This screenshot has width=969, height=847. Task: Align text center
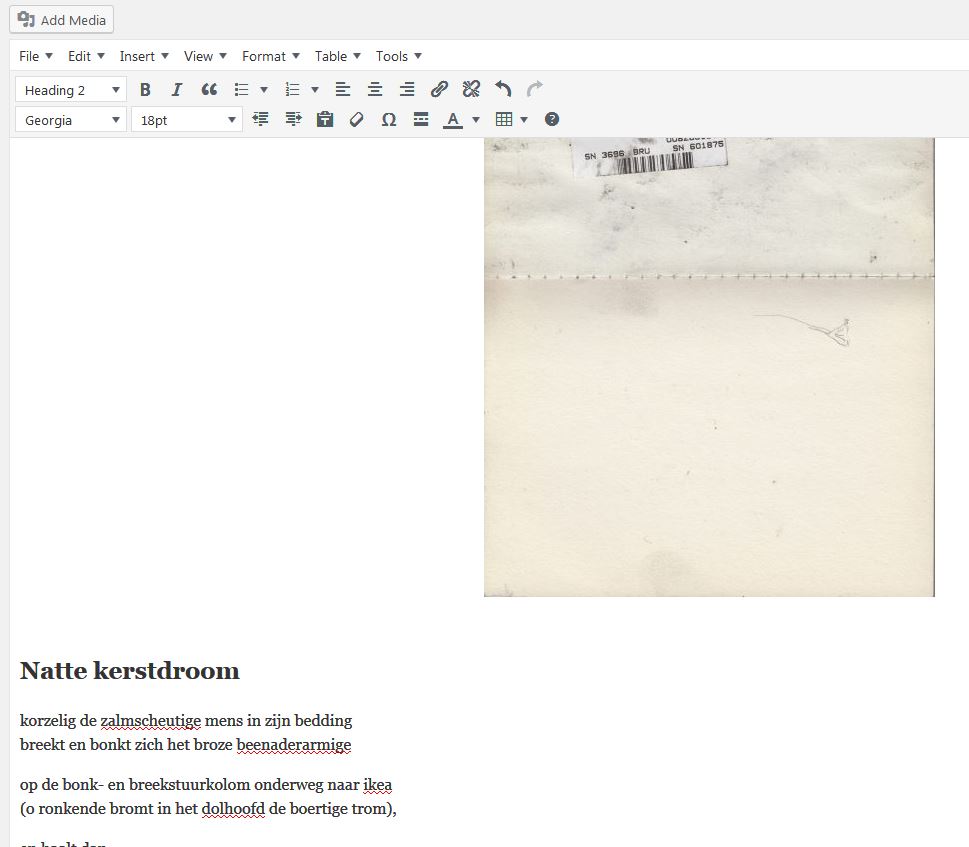point(374,90)
